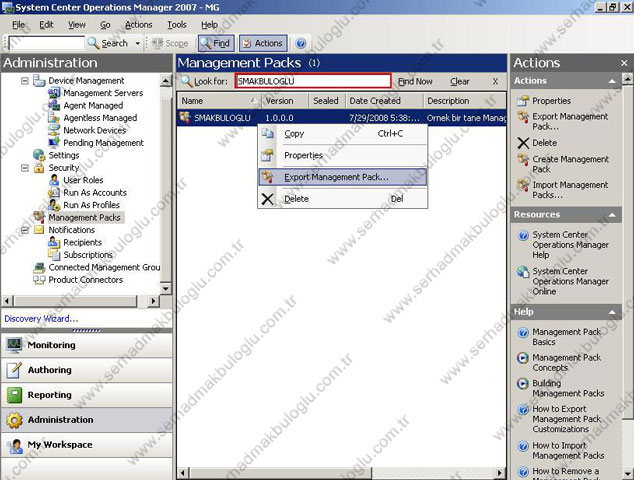Click the Notifications envelope icon
This screenshot has width=634, height=480.
39,230
